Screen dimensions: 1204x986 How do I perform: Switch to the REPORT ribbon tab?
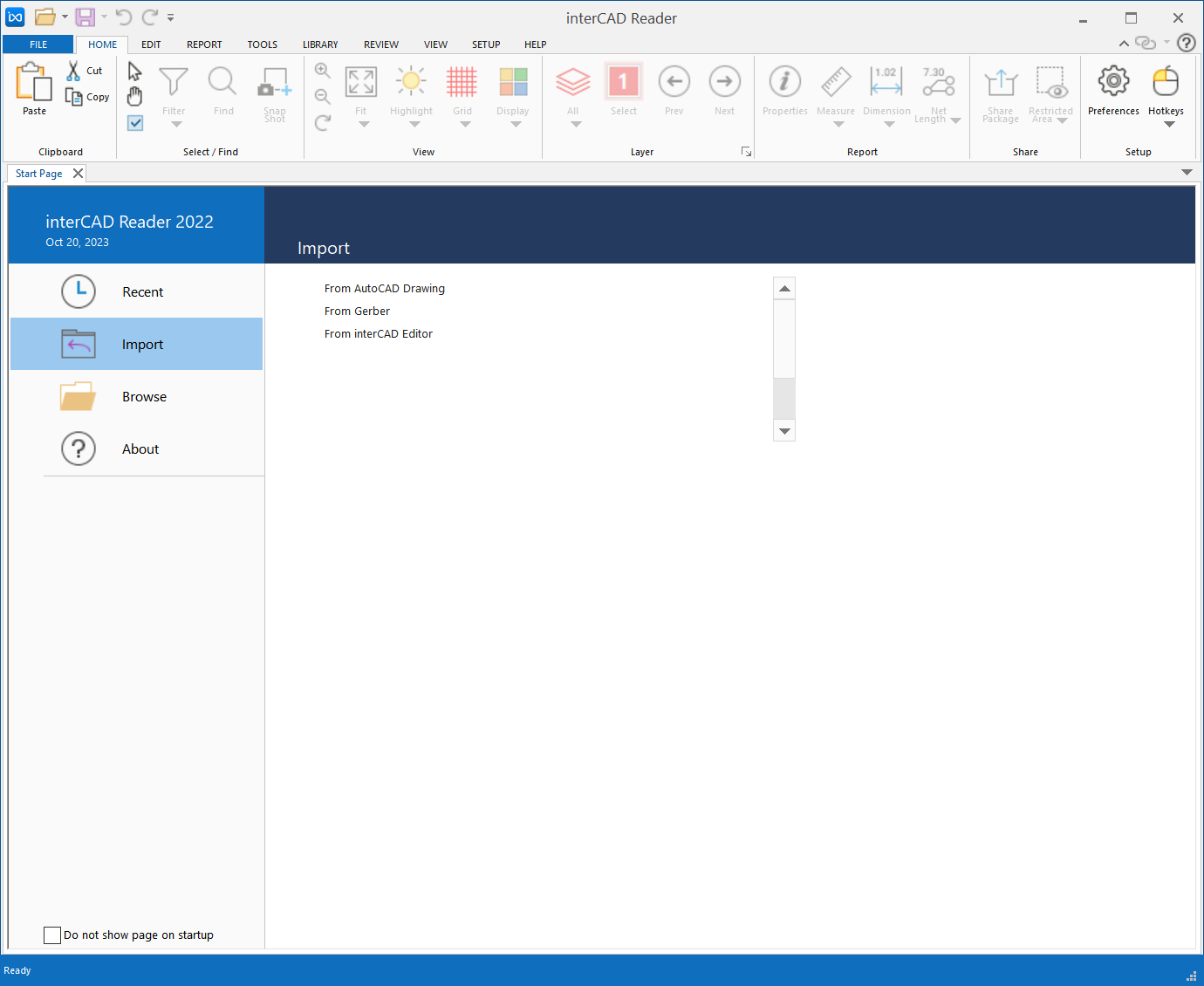(204, 45)
